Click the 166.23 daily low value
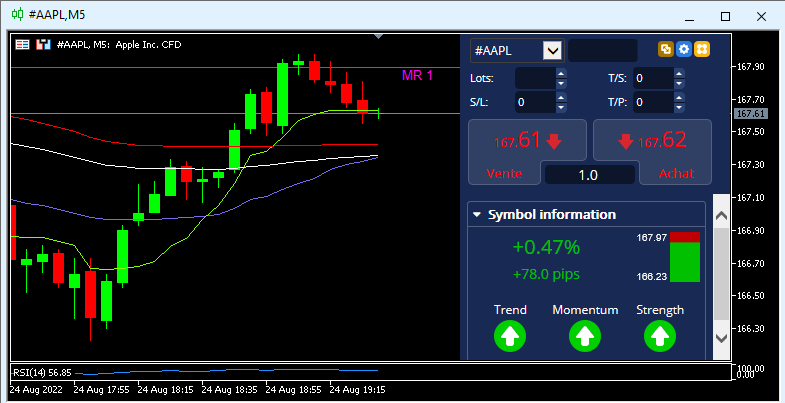 click(x=652, y=276)
